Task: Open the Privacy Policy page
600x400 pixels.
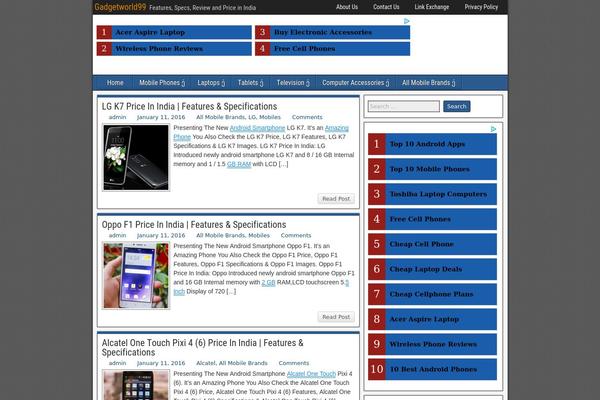Action: tap(481, 7)
